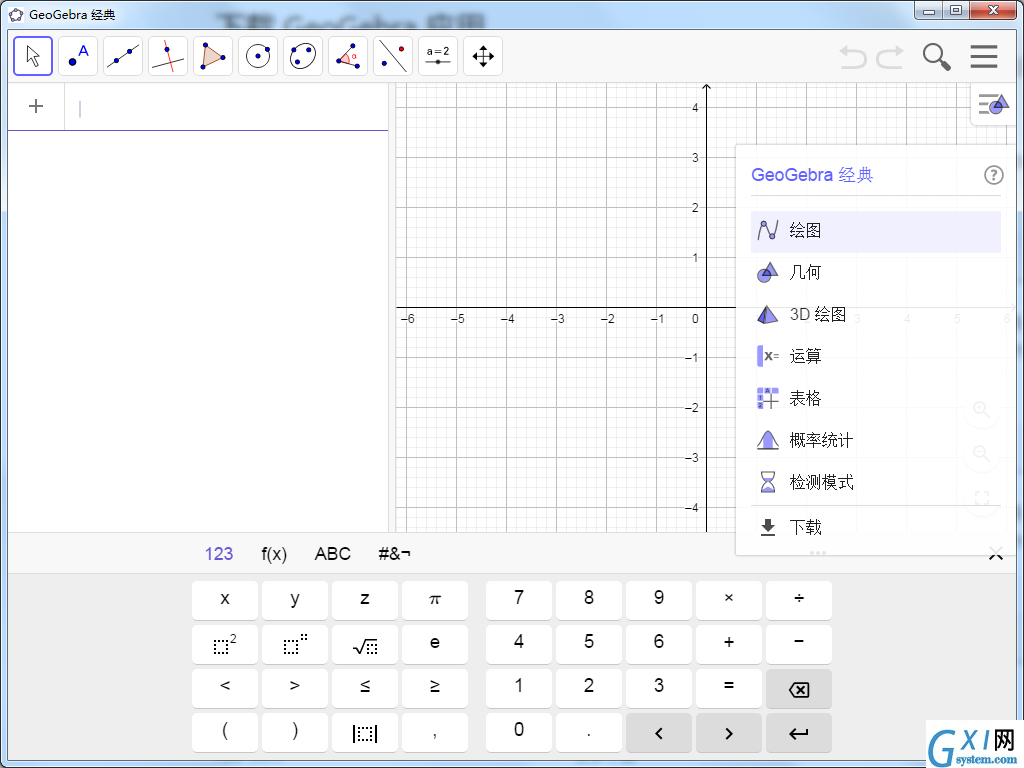Select the Slider a=2 tool

[438, 56]
